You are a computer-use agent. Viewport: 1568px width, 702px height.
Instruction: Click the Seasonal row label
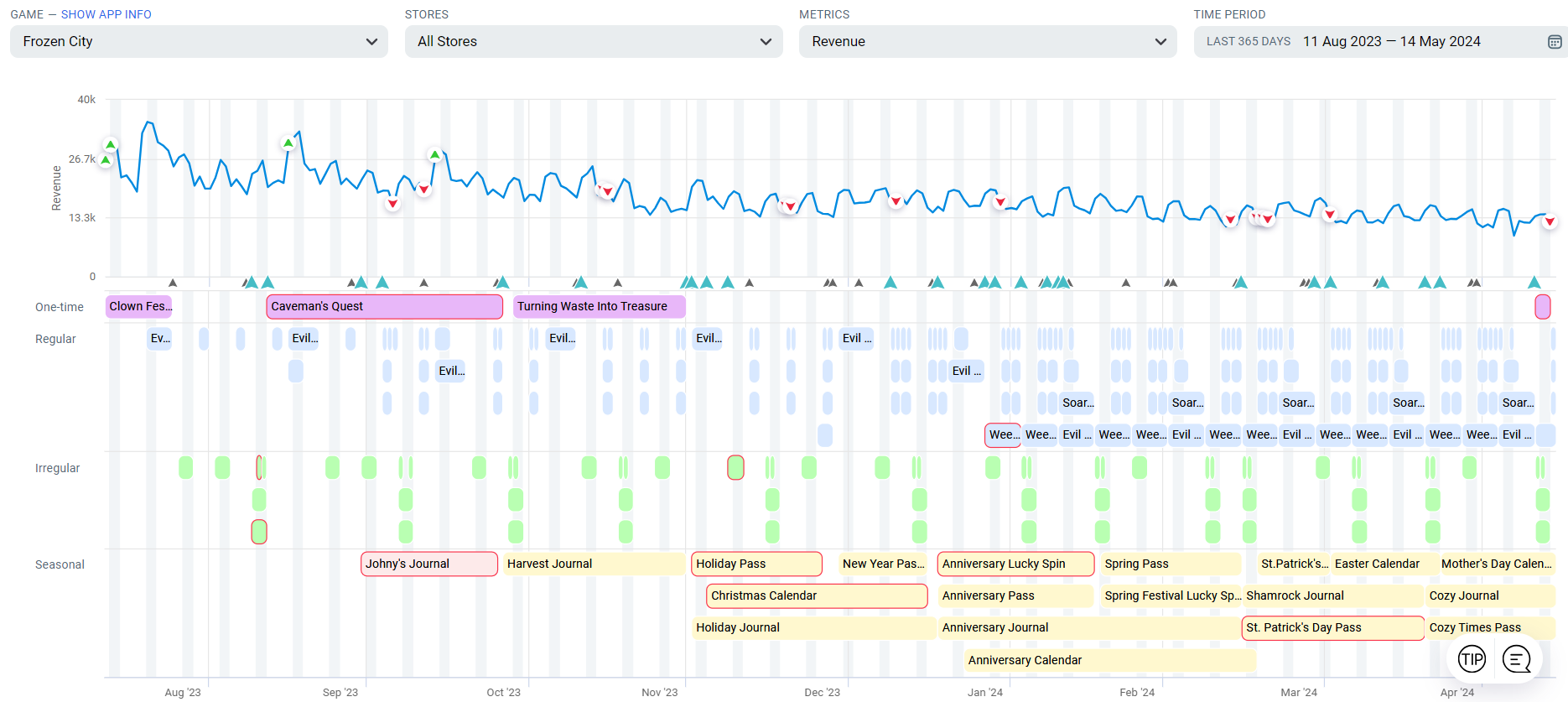click(x=60, y=564)
